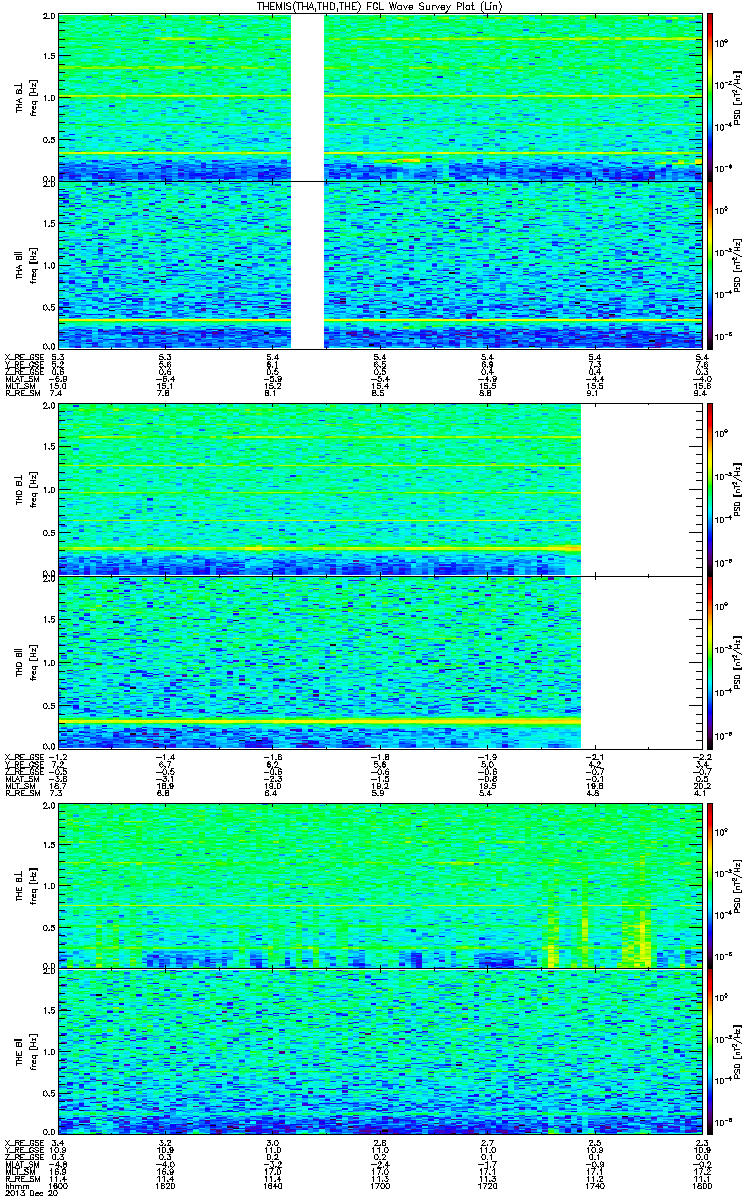Select the THD BL spectrogram panel
The image size is (750, 1200).
coord(380,489)
